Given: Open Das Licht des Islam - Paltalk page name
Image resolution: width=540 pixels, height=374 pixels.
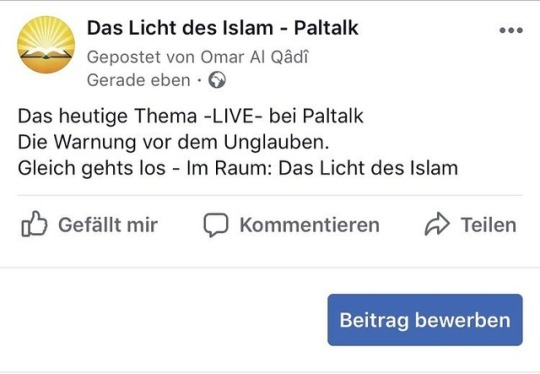Looking at the screenshot, I should pos(223,28).
